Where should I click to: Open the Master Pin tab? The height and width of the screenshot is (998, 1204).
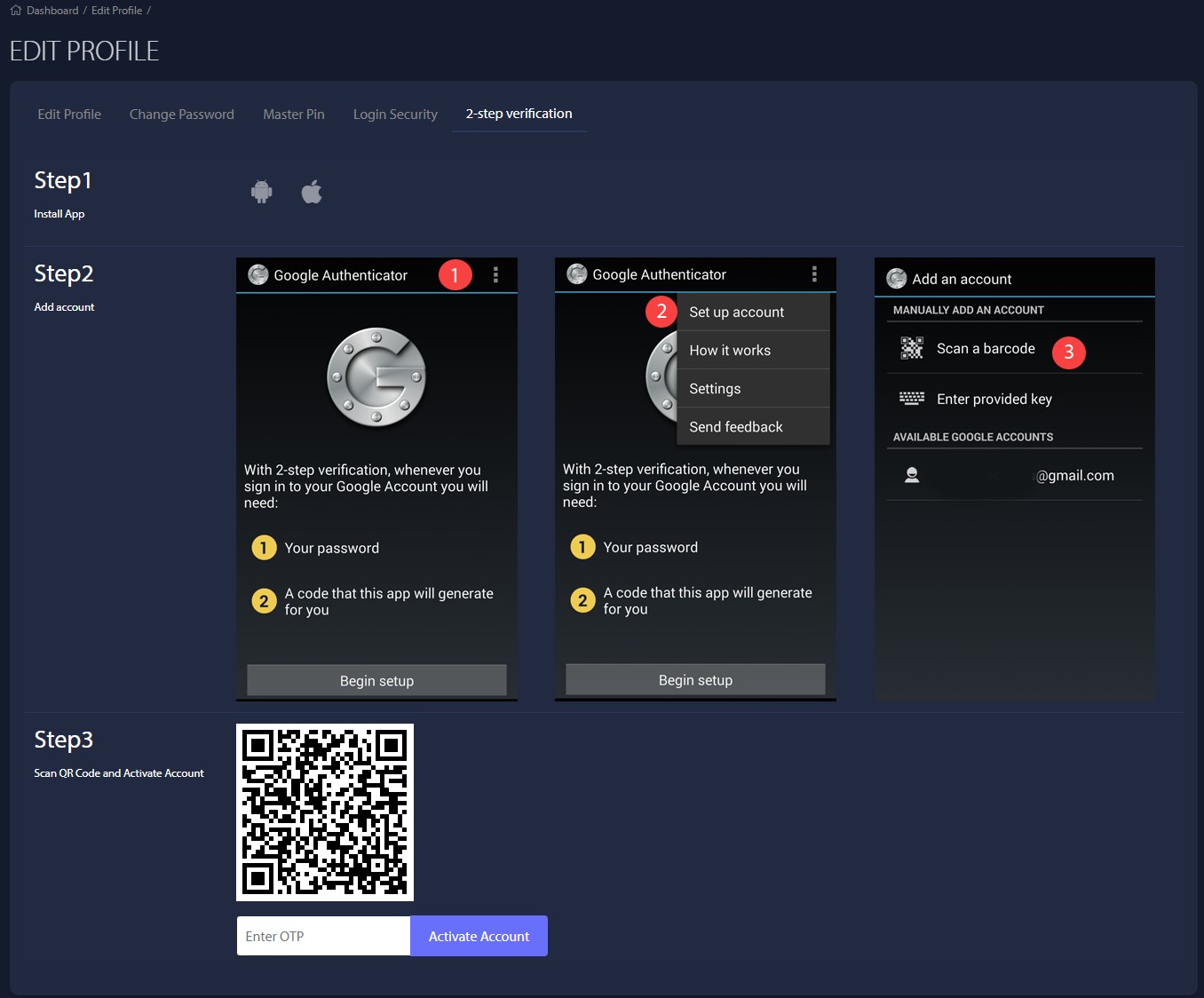(x=294, y=115)
